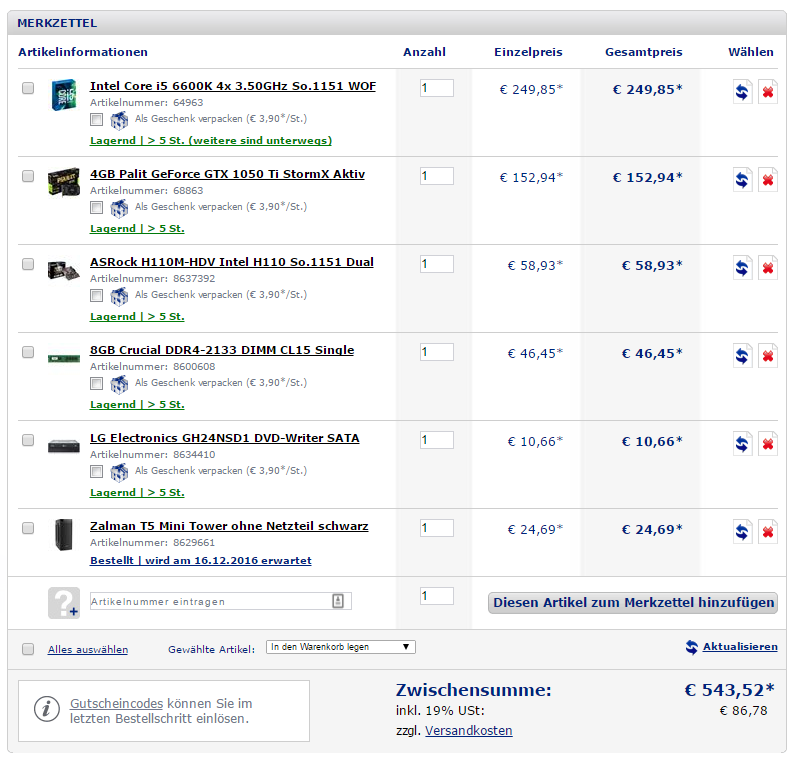The width and height of the screenshot is (794, 763).
Task: Open the Crucial RAM module thumbnail
Action: [x=64, y=358]
